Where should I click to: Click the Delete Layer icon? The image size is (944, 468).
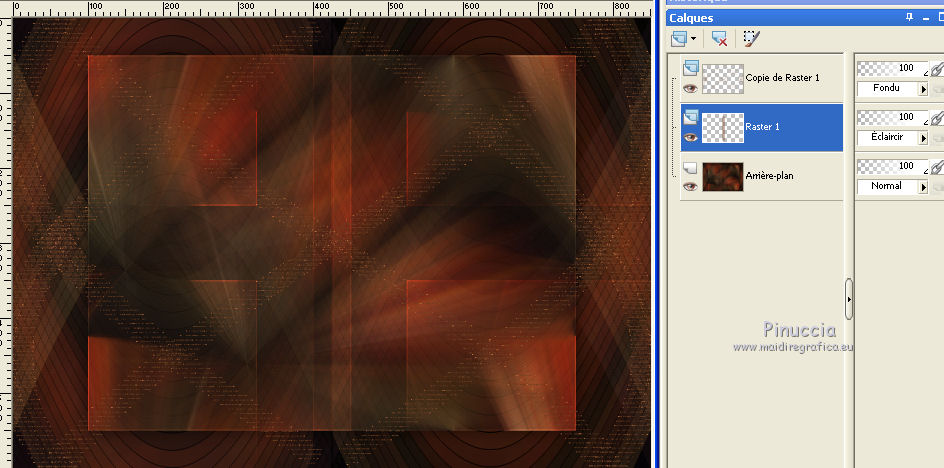719,39
